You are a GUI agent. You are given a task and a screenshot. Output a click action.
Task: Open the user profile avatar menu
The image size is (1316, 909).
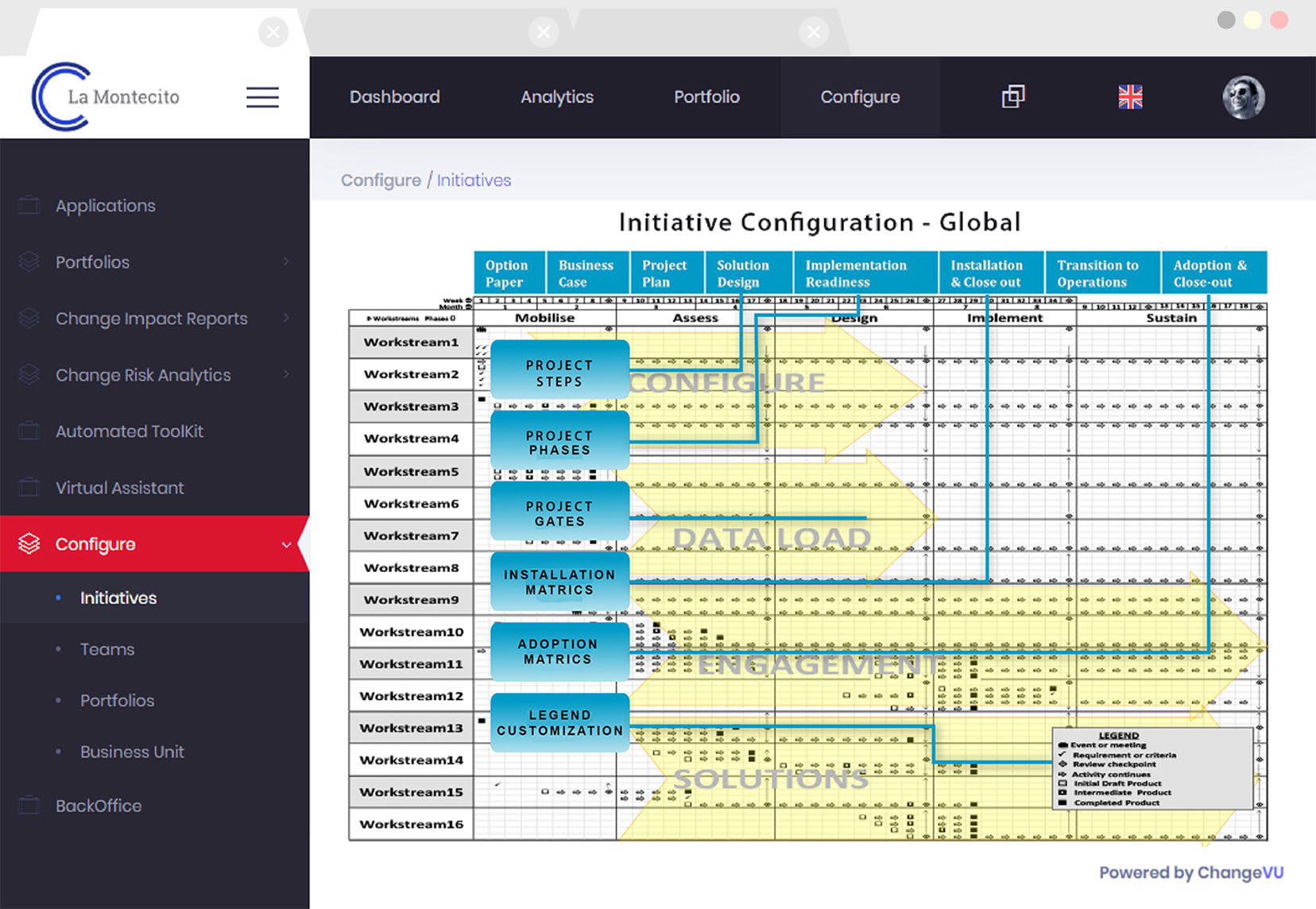(1244, 96)
